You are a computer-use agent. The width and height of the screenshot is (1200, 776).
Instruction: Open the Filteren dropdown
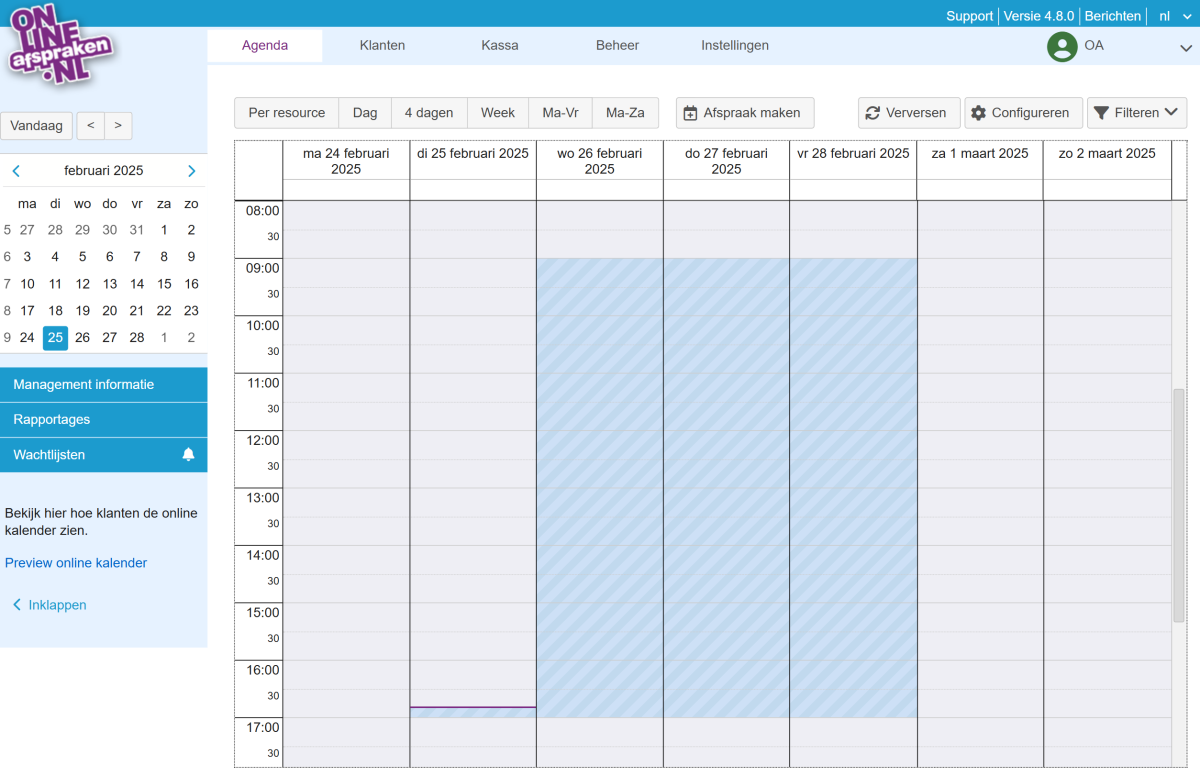pos(1136,113)
